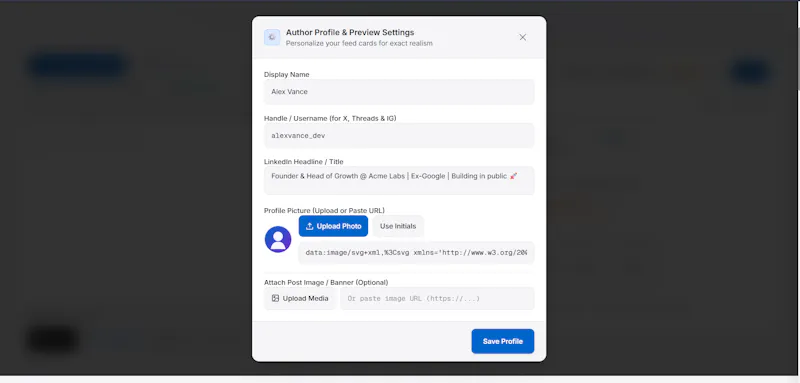Image resolution: width=800 pixels, height=383 pixels.
Task: Click the "Author Profile & Preview Settings" title
Action: pyautogui.click(x=350, y=32)
